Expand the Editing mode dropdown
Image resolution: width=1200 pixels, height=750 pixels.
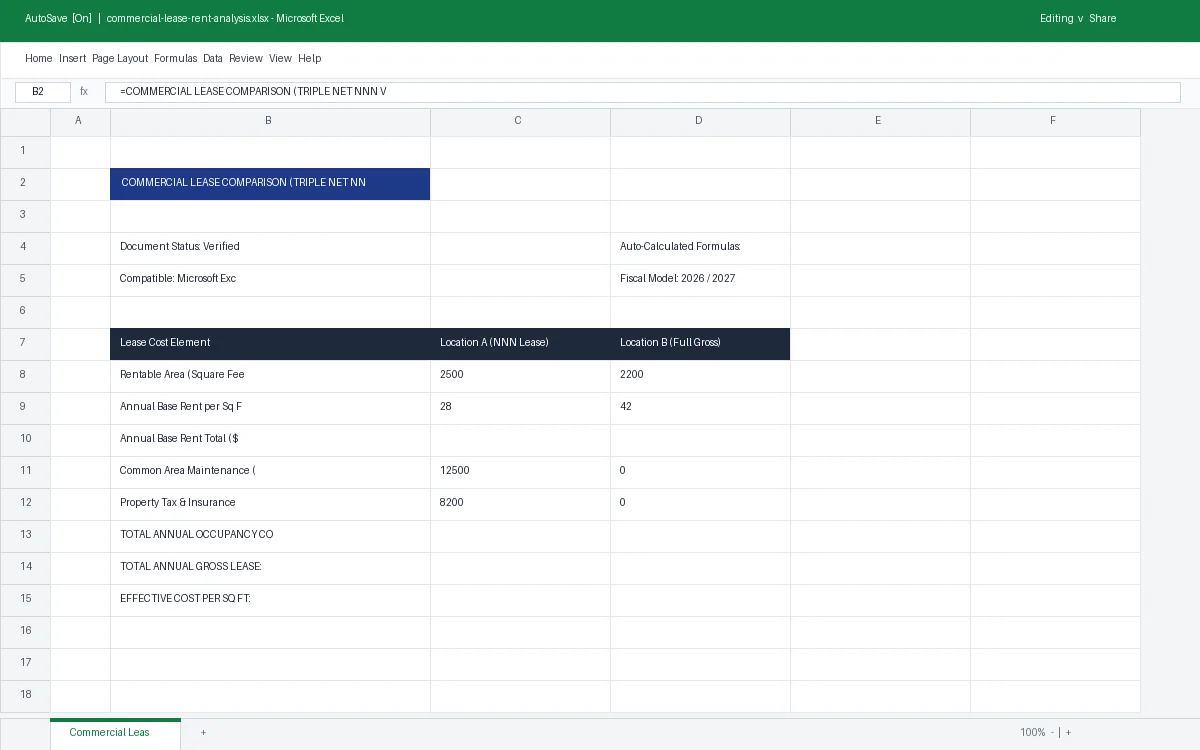pos(1062,19)
